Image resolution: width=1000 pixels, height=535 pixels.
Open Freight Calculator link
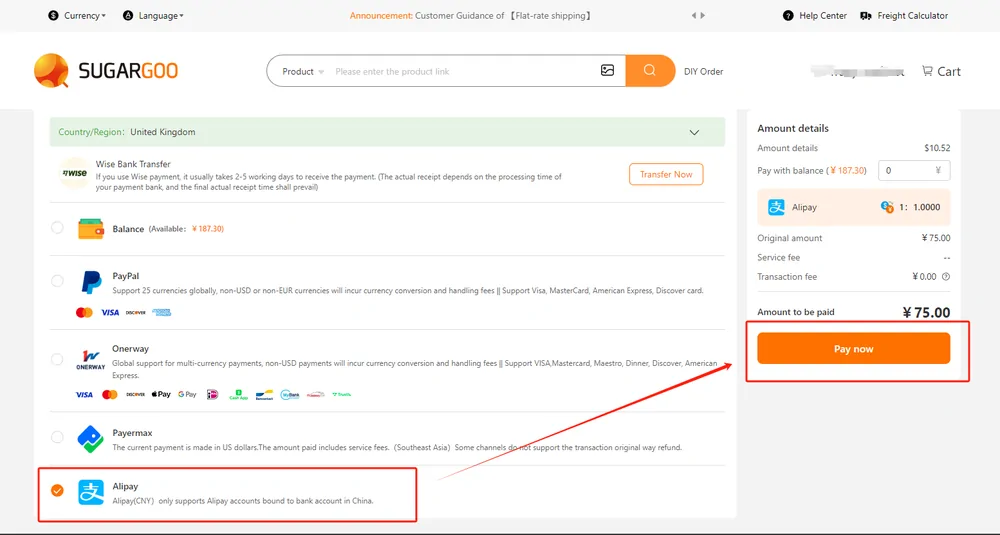pyautogui.click(x=913, y=15)
